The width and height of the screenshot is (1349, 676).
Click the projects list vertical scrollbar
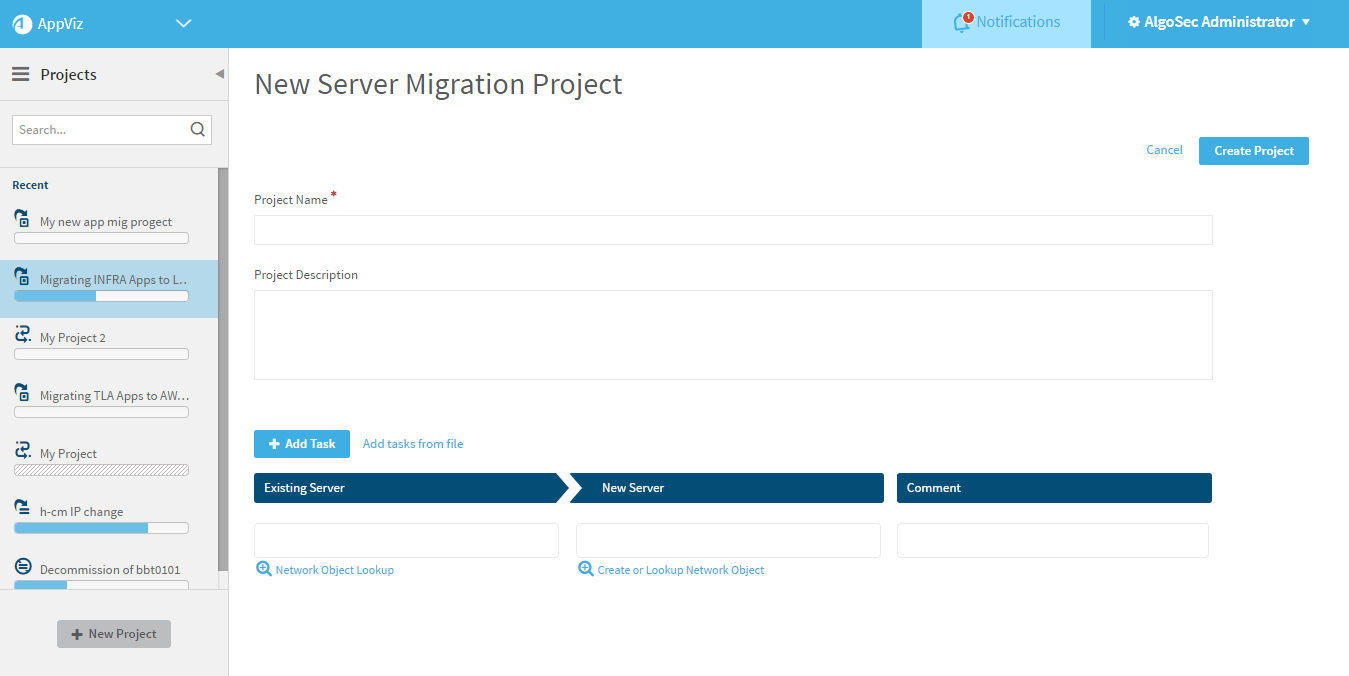coord(223,370)
